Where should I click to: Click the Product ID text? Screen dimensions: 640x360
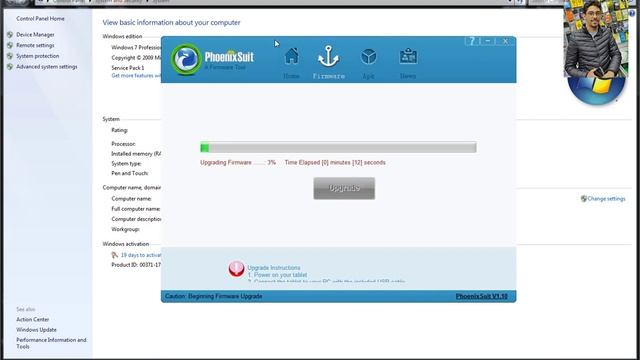[136, 265]
